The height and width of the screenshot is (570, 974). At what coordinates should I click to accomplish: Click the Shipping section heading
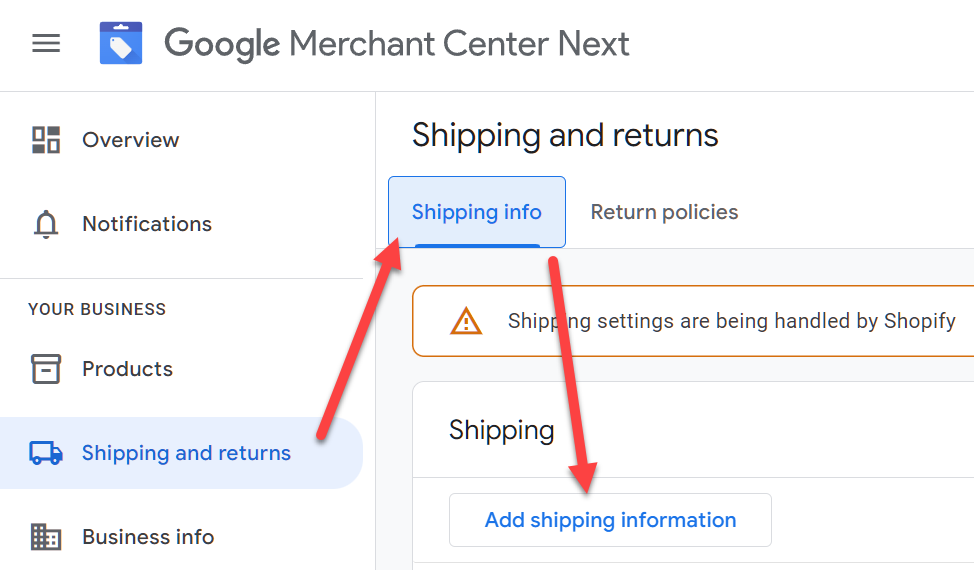click(501, 430)
